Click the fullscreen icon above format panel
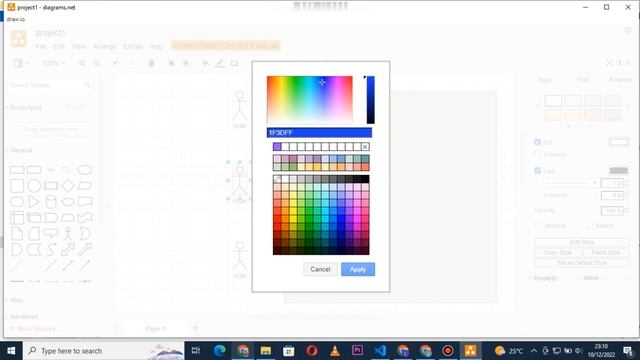The image size is (640, 360). pyautogui.click(x=609, y=63)
